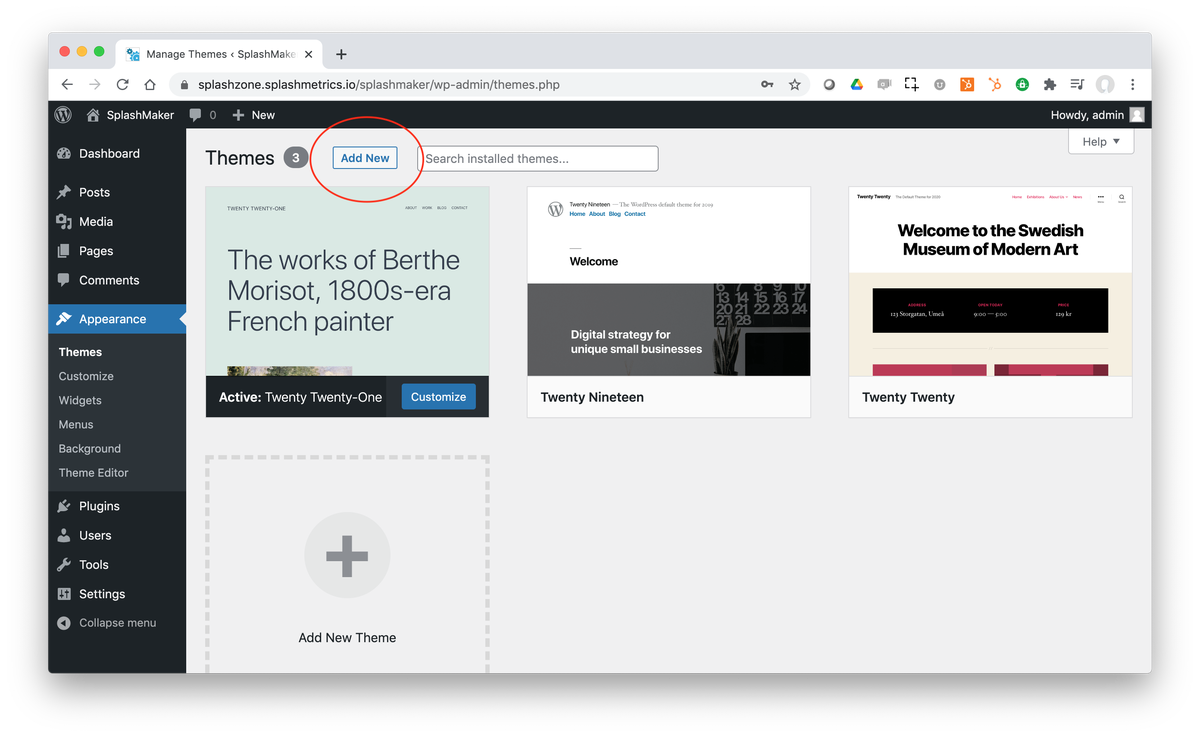Open the saved passwords key icon
1200x737 pixels.
coord(767,85)
